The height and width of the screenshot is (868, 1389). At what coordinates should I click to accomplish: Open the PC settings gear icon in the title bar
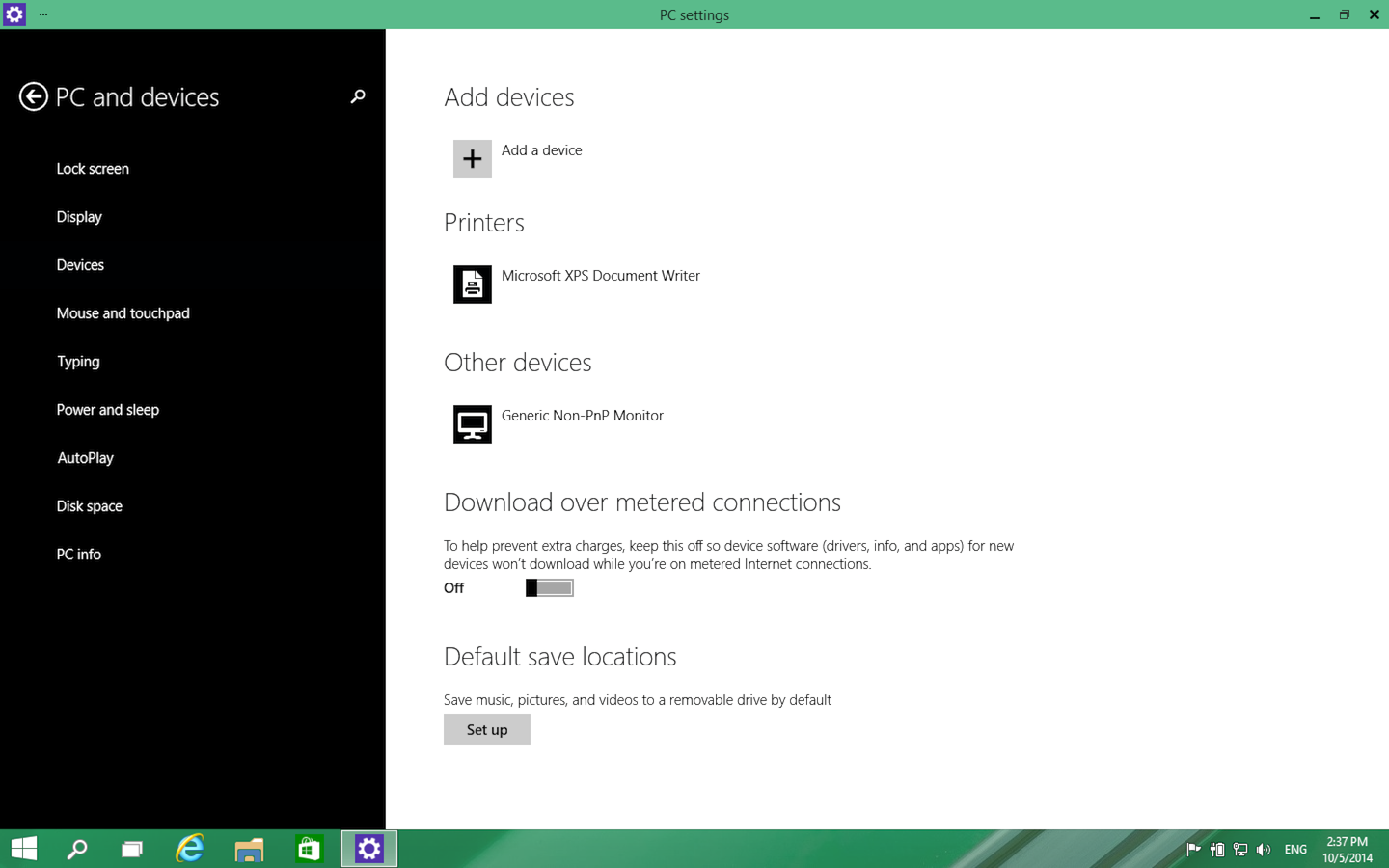click(14, 14)
